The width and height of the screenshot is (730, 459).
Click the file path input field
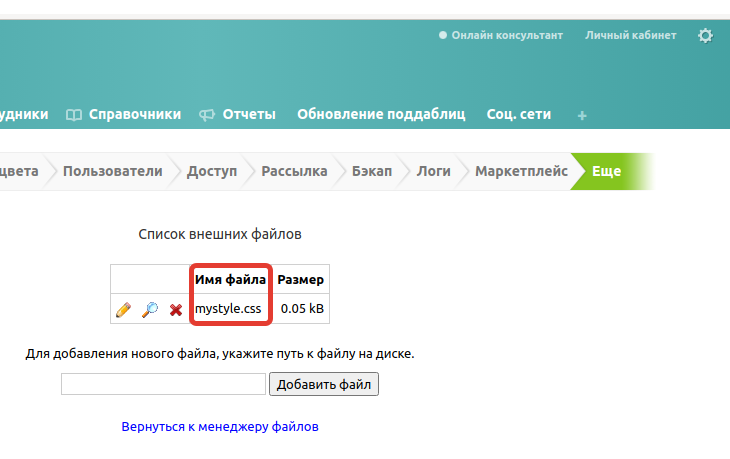tap(163, 384)
